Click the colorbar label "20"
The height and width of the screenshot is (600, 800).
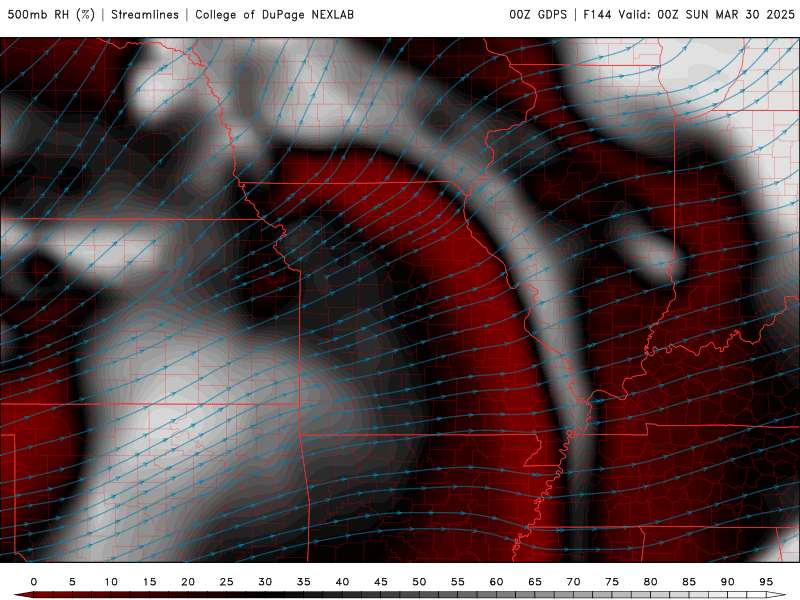188,582
